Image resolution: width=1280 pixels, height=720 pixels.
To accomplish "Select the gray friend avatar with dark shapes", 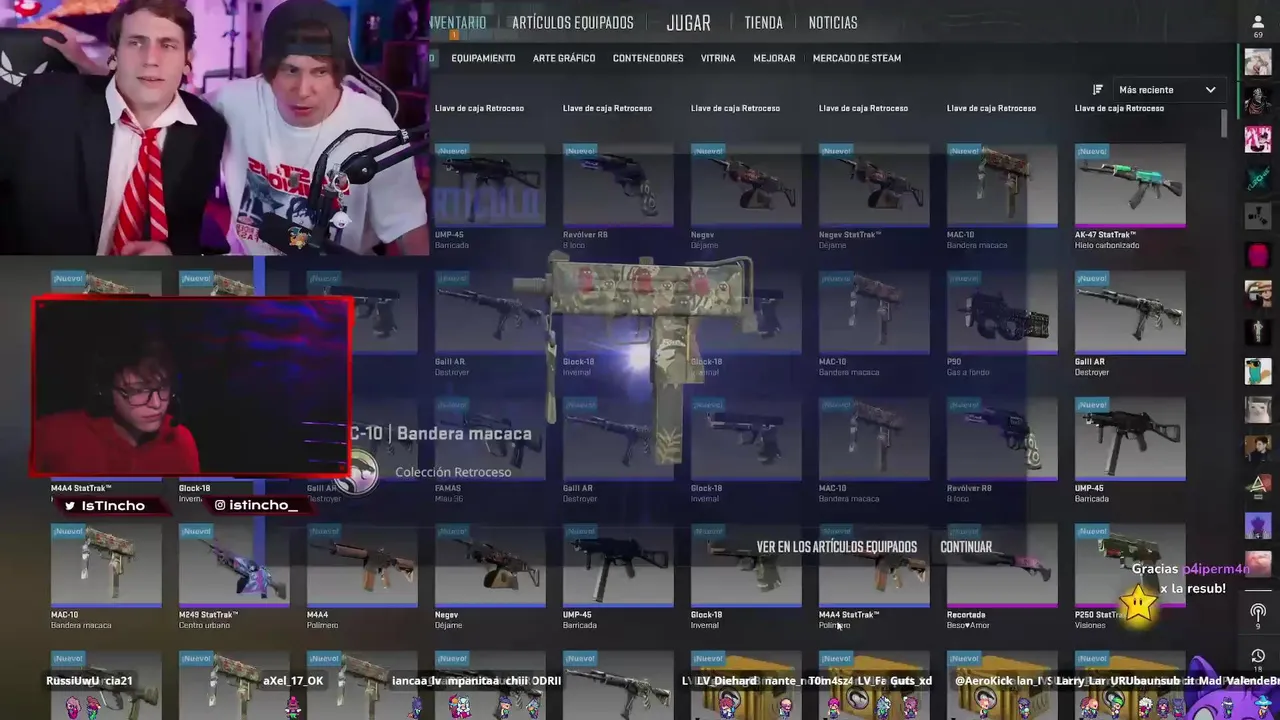I will (x=1258, y=216).
